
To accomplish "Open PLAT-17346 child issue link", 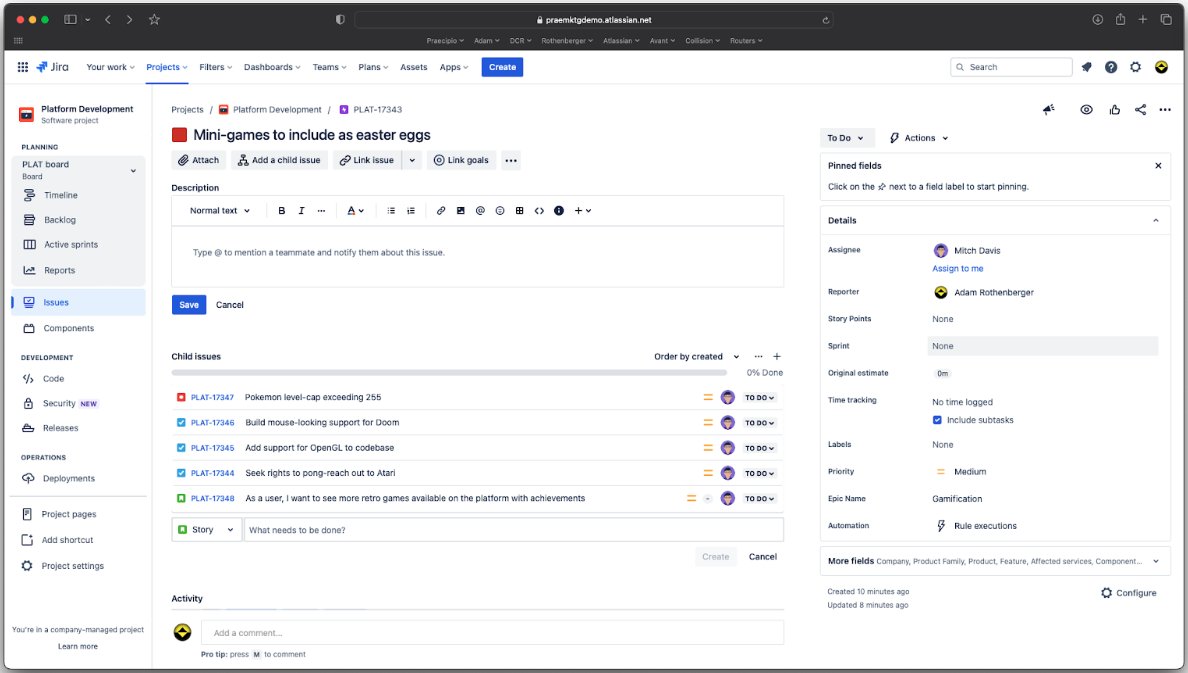I will click(212, 423).
